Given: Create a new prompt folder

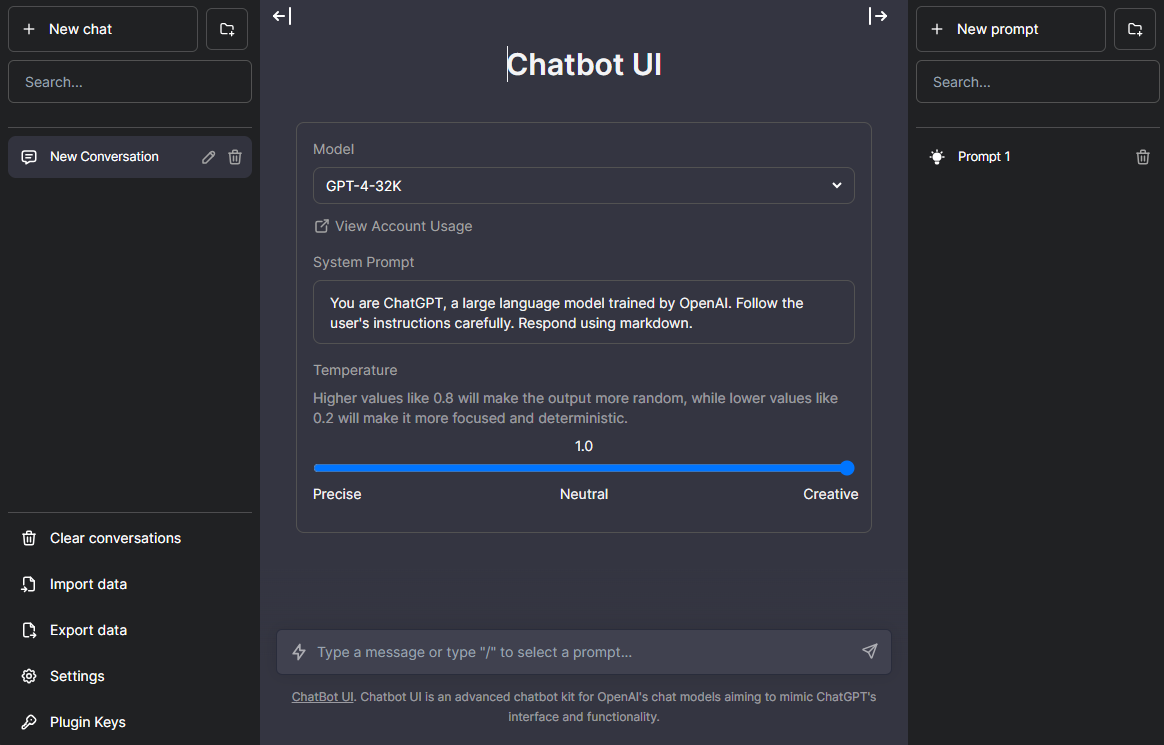Looking at the screenshot, I should (1135, 29).
